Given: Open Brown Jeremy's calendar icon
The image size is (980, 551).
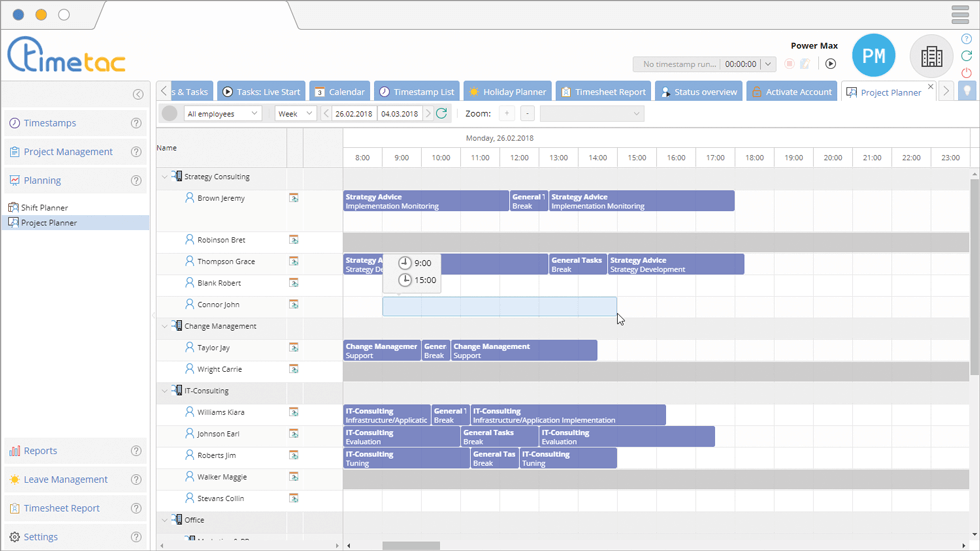Looking at the screenshot, I should pos(294,198).
